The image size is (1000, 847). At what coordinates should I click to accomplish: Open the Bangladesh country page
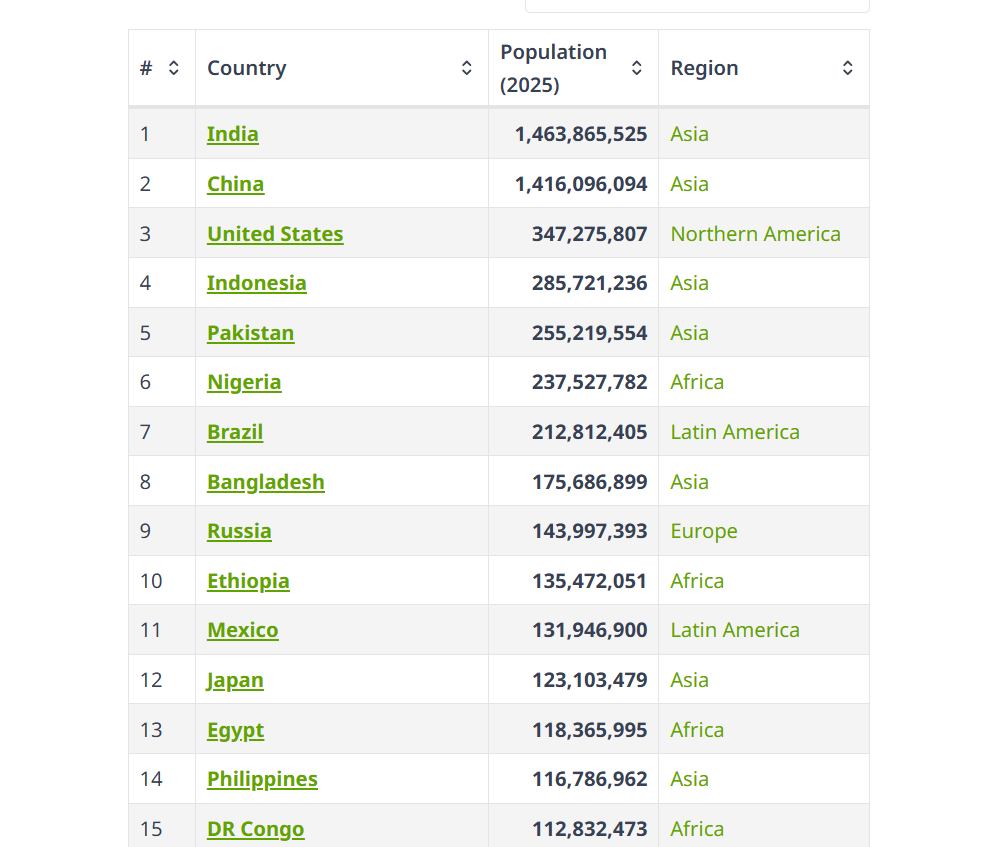coord(265,481)
